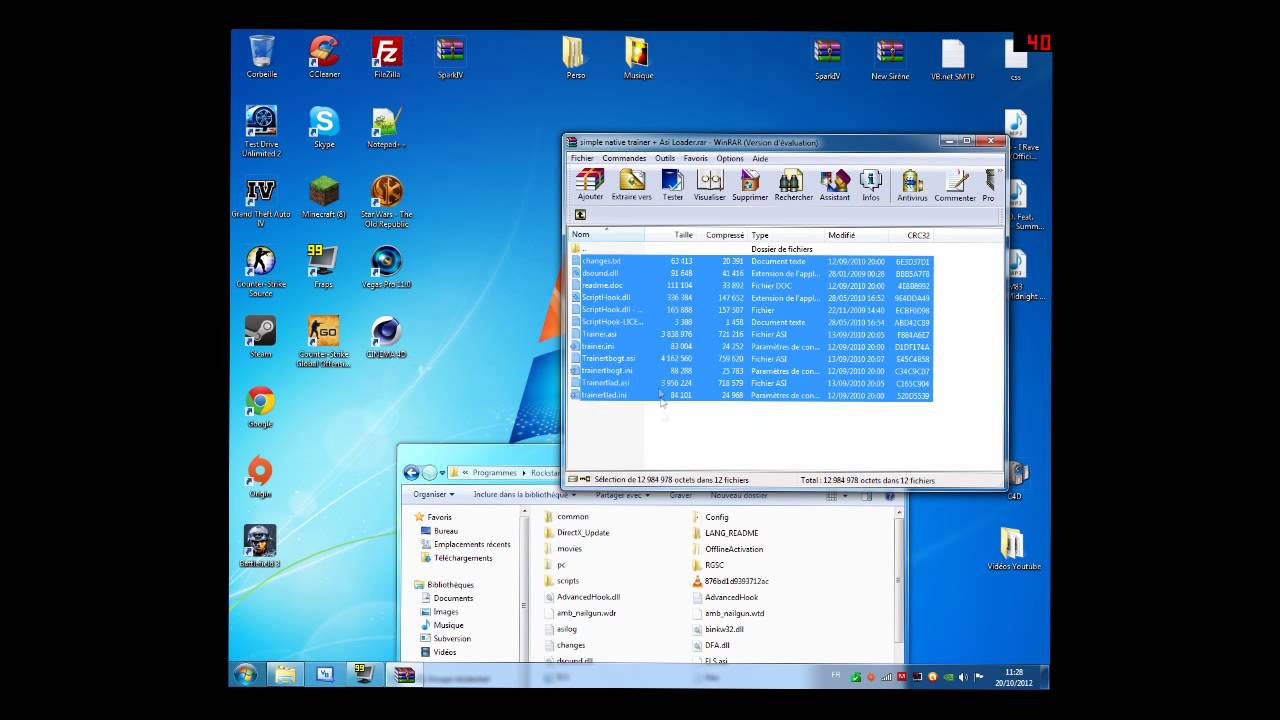Click the Extraire vers toolbar icon

631,185
